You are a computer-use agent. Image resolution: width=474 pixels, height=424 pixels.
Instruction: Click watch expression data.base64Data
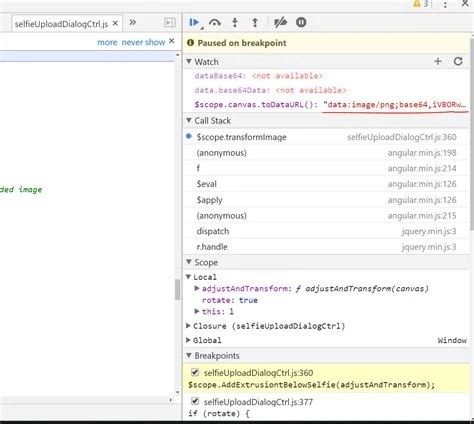coord(270,90)
